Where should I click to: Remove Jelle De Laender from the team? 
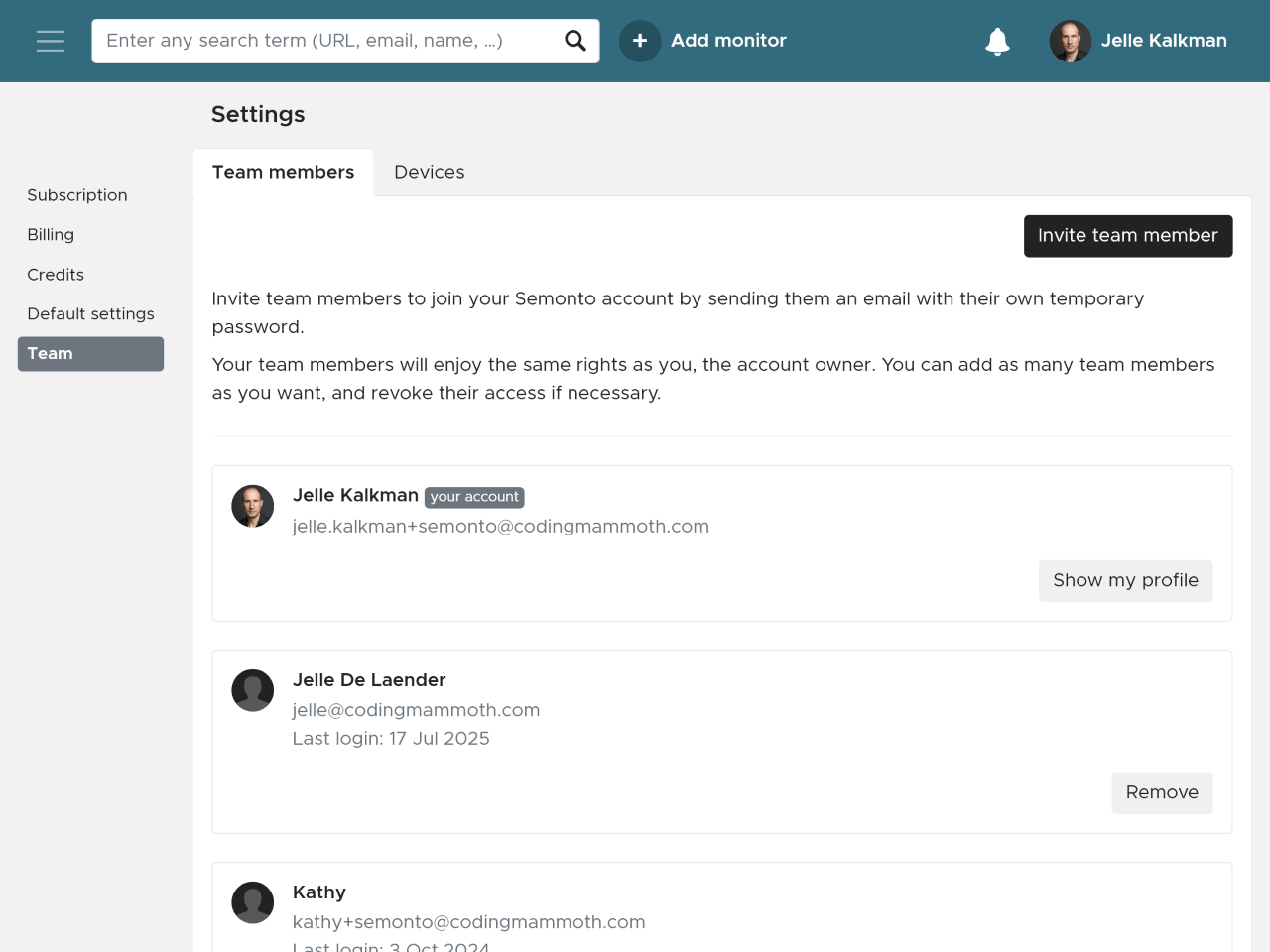pos(1162,793)
